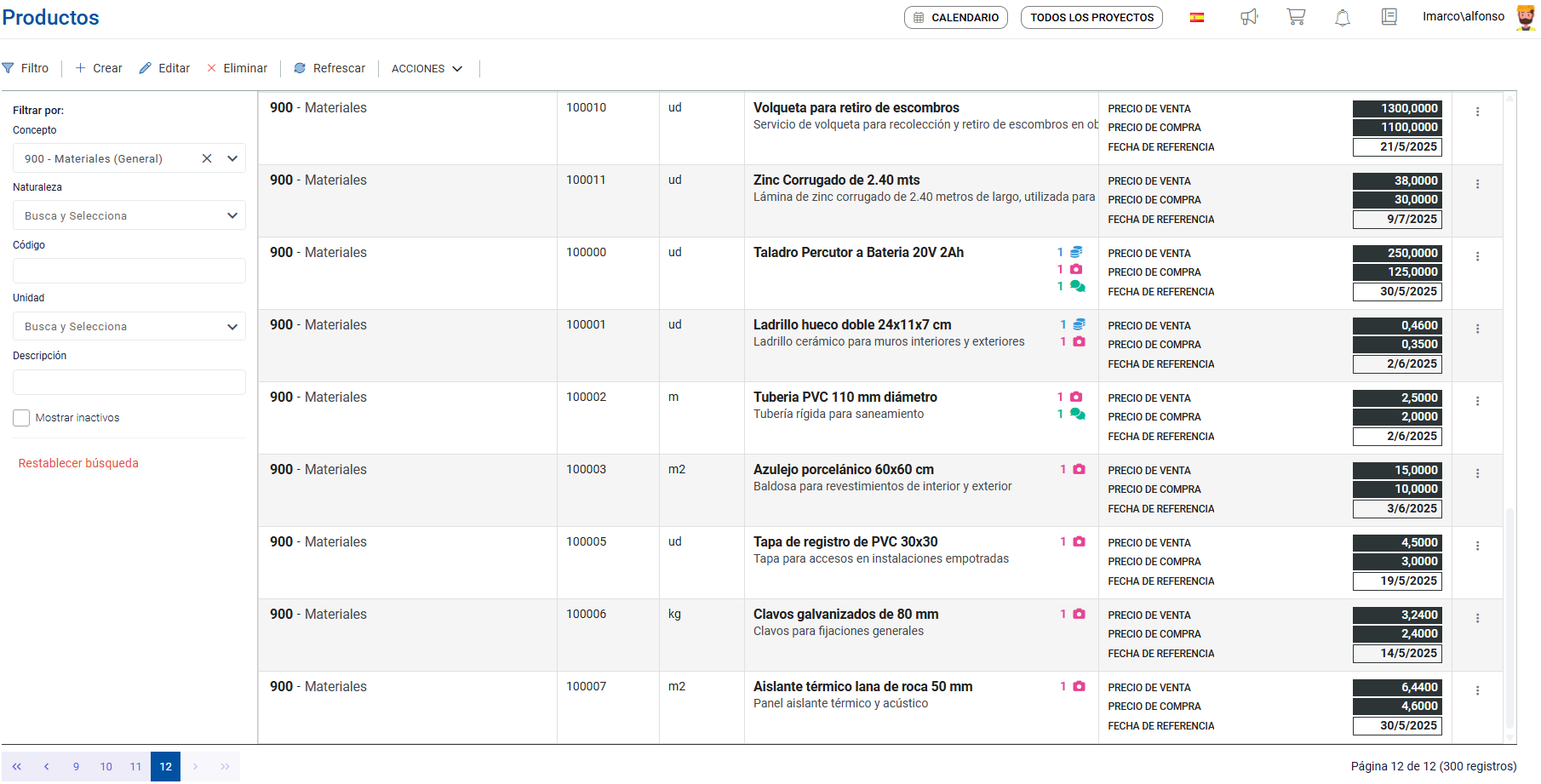
Task: Click camera icon on Azulejo porcelánico row
Action: click(x=1079, y=469)
